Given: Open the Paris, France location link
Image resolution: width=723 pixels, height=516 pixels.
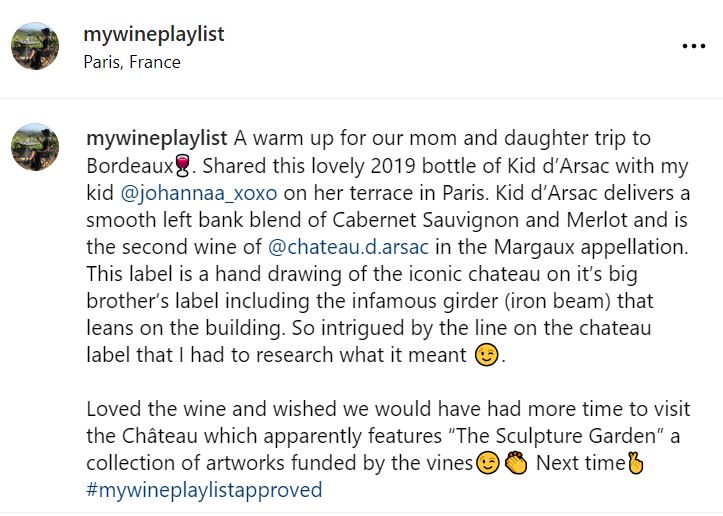Looking at the screenshot, I should [x=133, y=62].
